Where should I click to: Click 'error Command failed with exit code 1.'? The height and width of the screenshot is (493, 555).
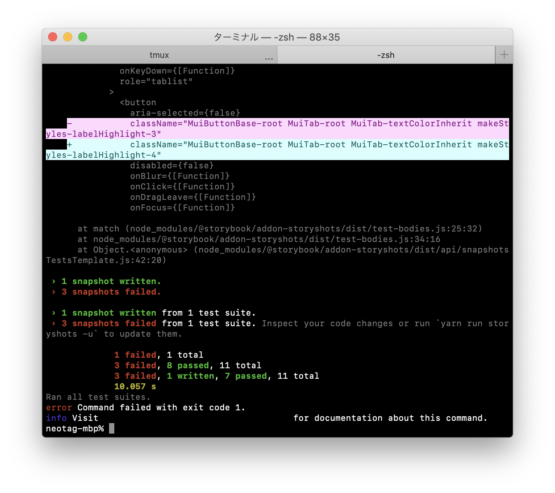pyautogui.click(x=145, y=407)
